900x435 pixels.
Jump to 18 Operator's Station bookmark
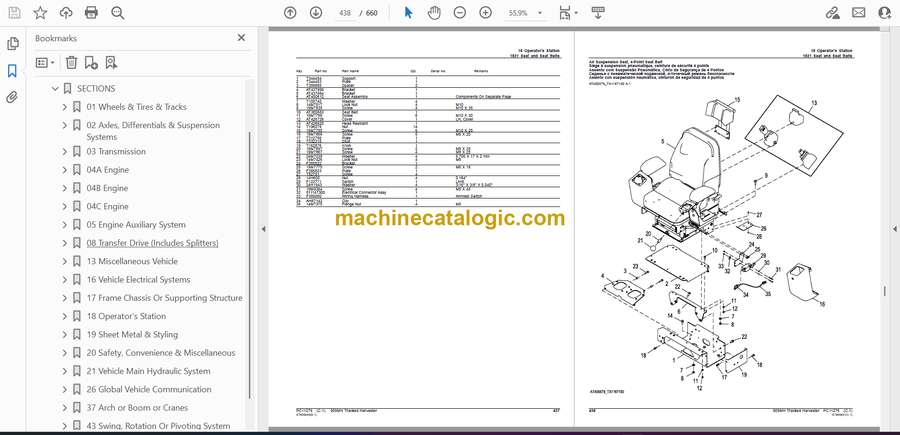point(126,316)
